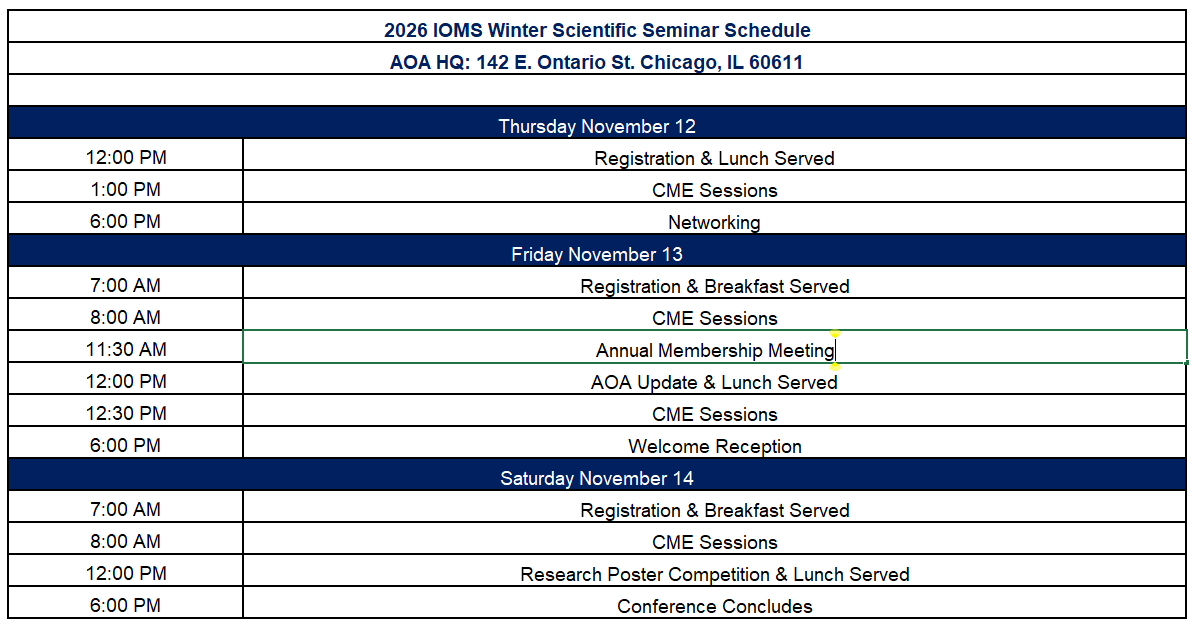Viewport: 1193px width, 626px height.
Task: Click the AOA HQ address cell
Action: (x=596, y=59)
